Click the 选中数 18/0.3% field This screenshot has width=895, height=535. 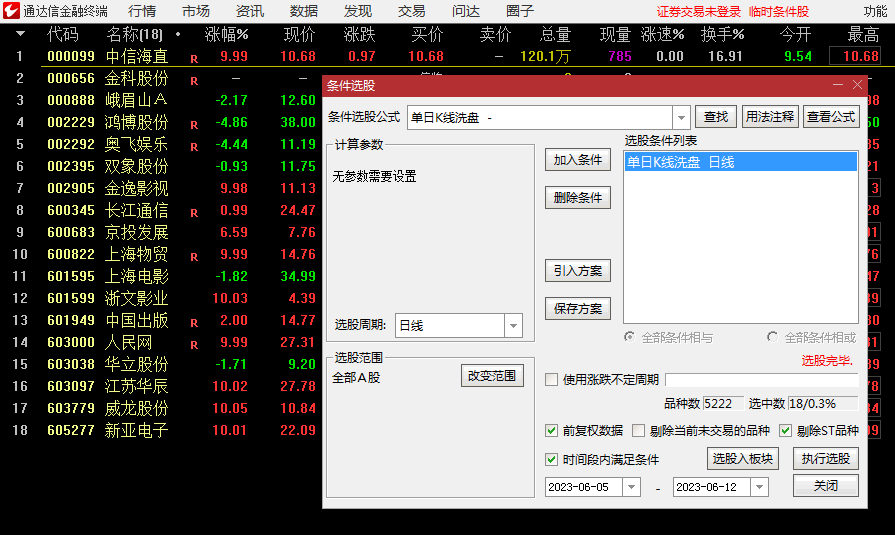coord(823,404)
